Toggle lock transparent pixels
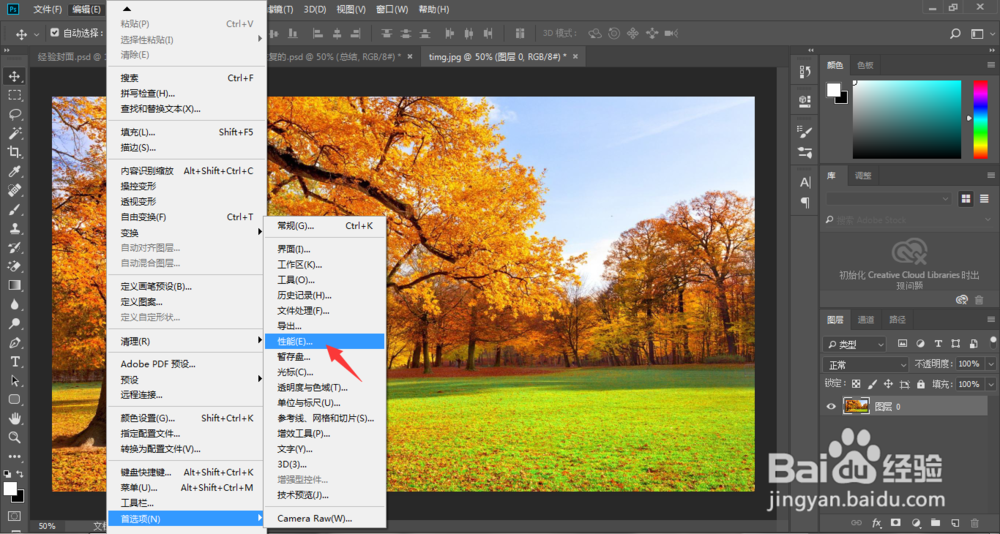 (857, 385)
